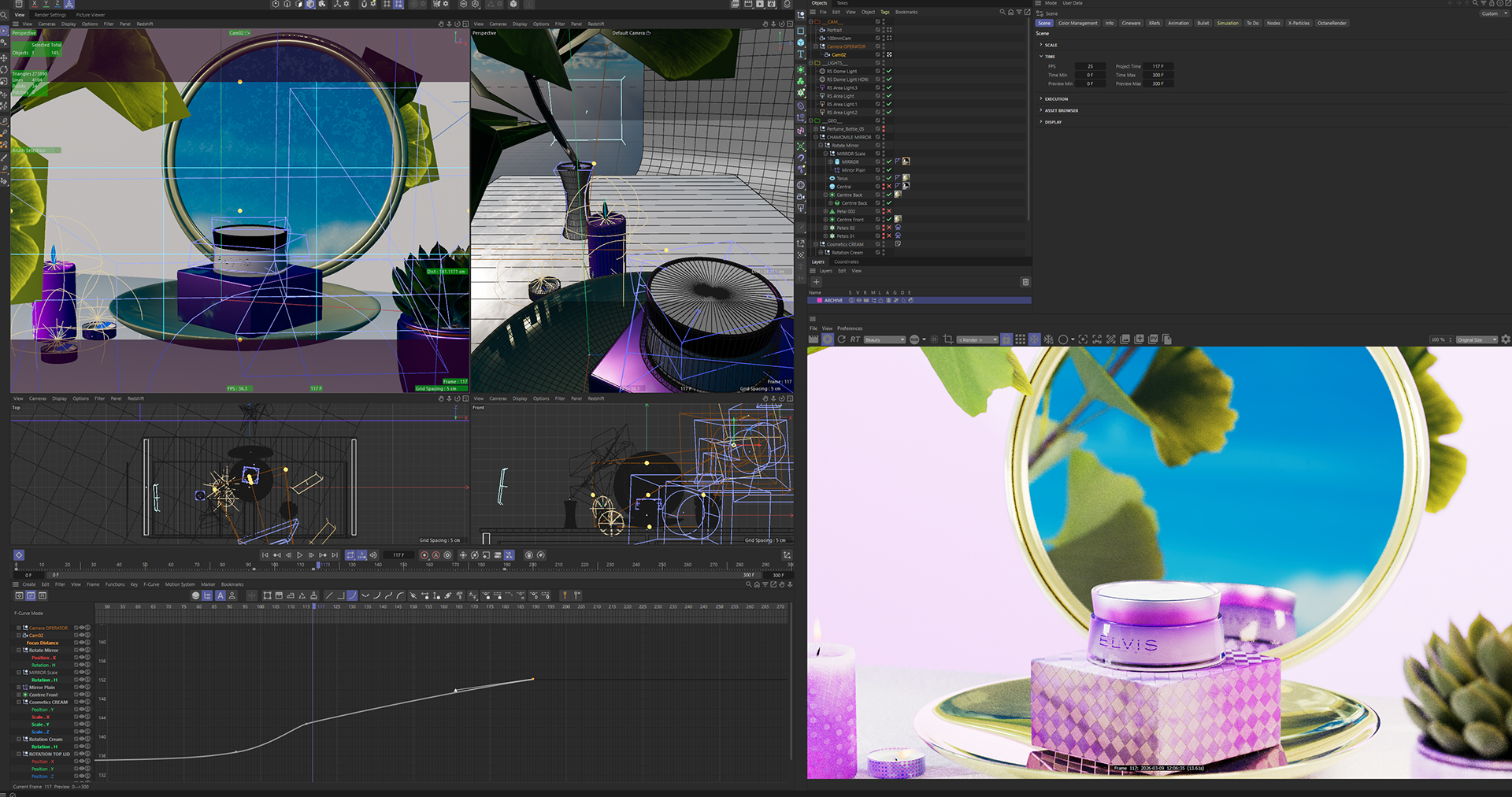Collapse the CHAMOMILE MIRROR hierarchy
Screen dimensions: 1512x797
point(816,137)
